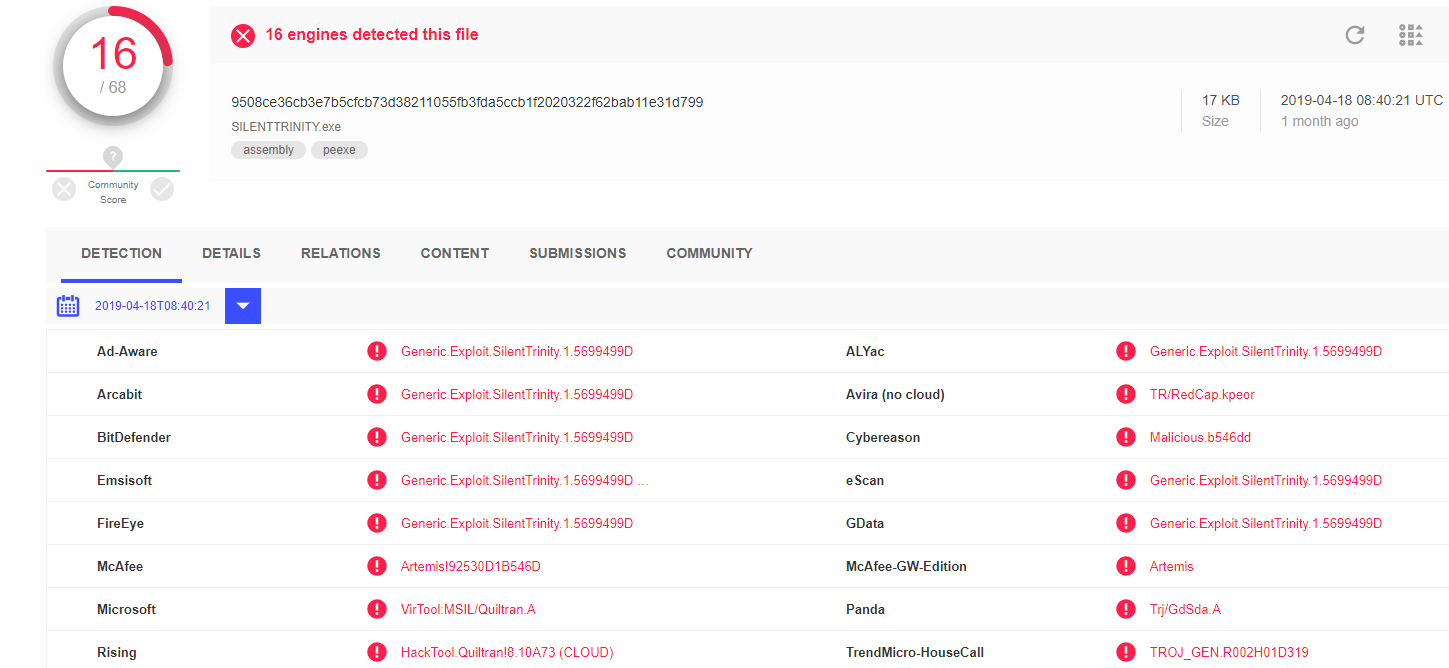Image resolution: width=1449 pixels, height=668 pixels.
Task: Click Avira result TR/RedCap.kpeor
Action: pos(1202,394)
